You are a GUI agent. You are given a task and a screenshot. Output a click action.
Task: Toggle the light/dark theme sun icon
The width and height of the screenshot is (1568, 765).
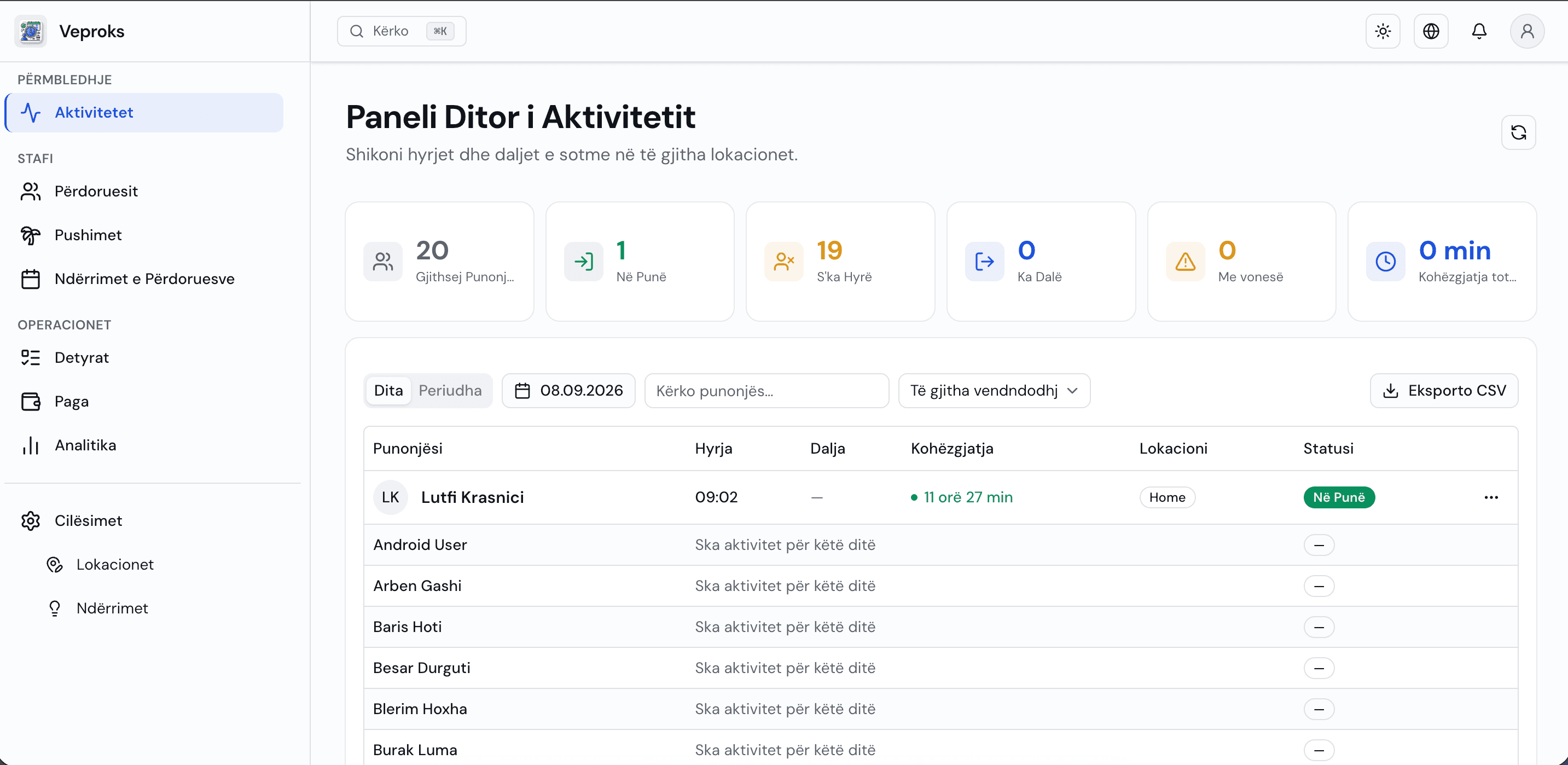[1383, 31]
